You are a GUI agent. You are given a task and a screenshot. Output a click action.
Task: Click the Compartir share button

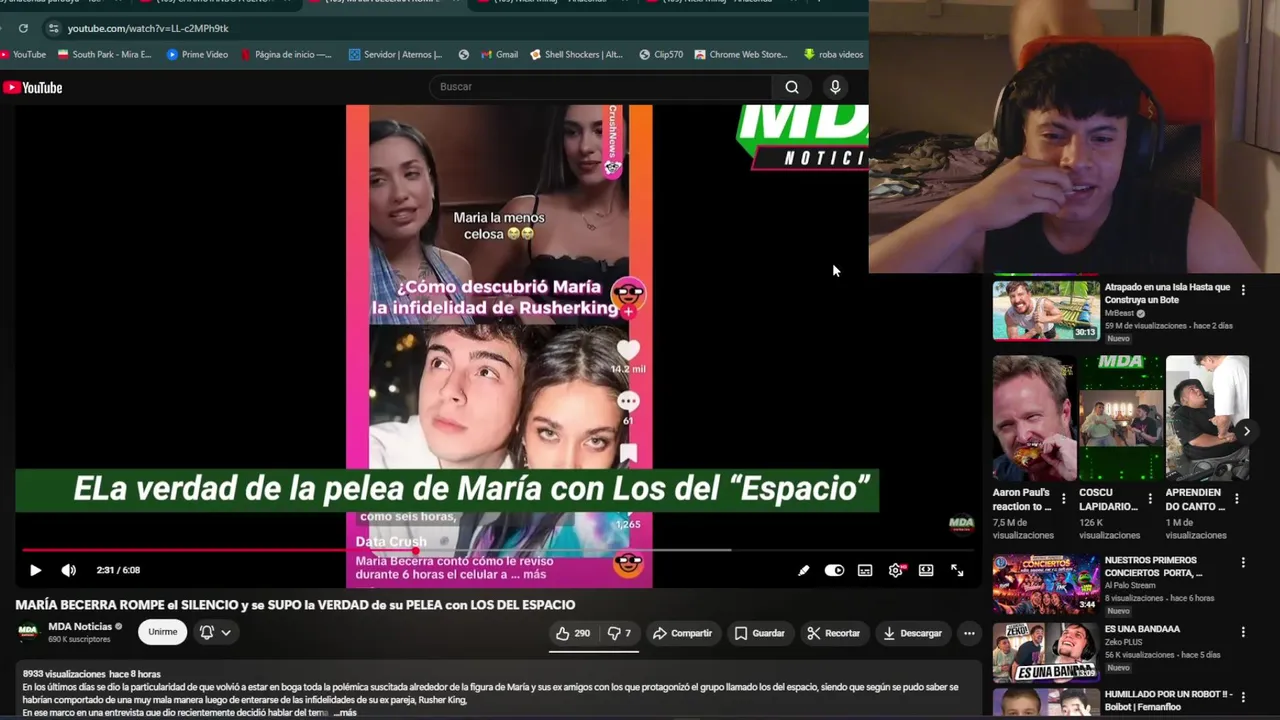[x=682, y=633]
